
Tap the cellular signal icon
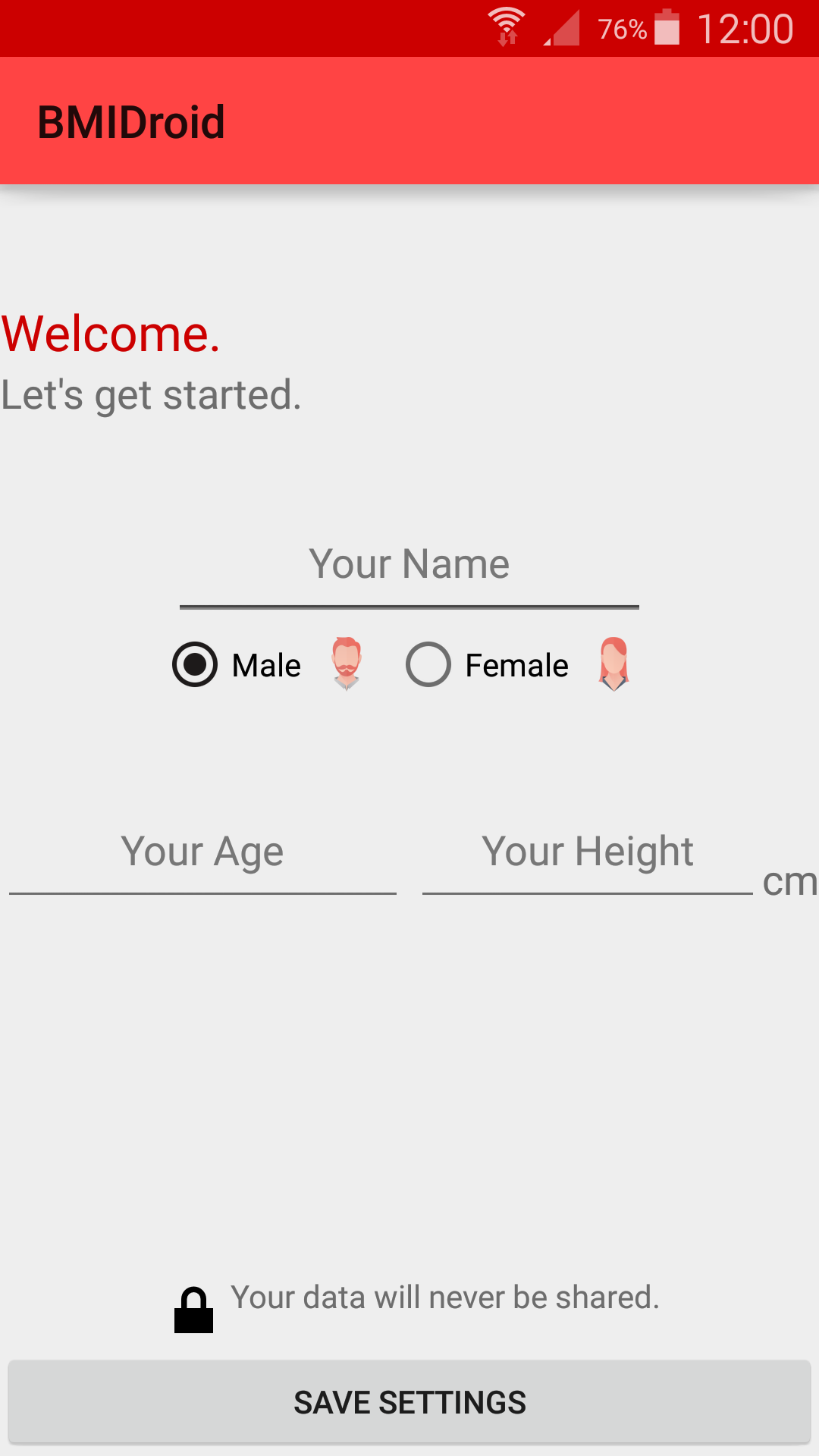(x=563, y=29)
